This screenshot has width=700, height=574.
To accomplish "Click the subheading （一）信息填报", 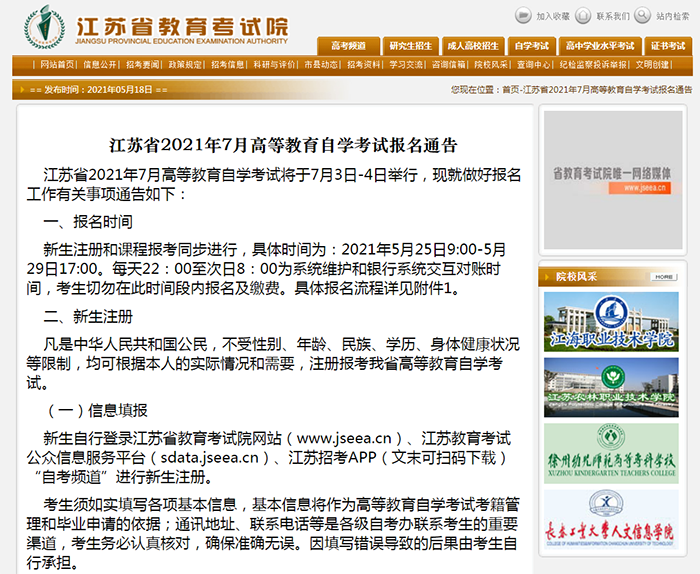I will (x=96, y=411).
